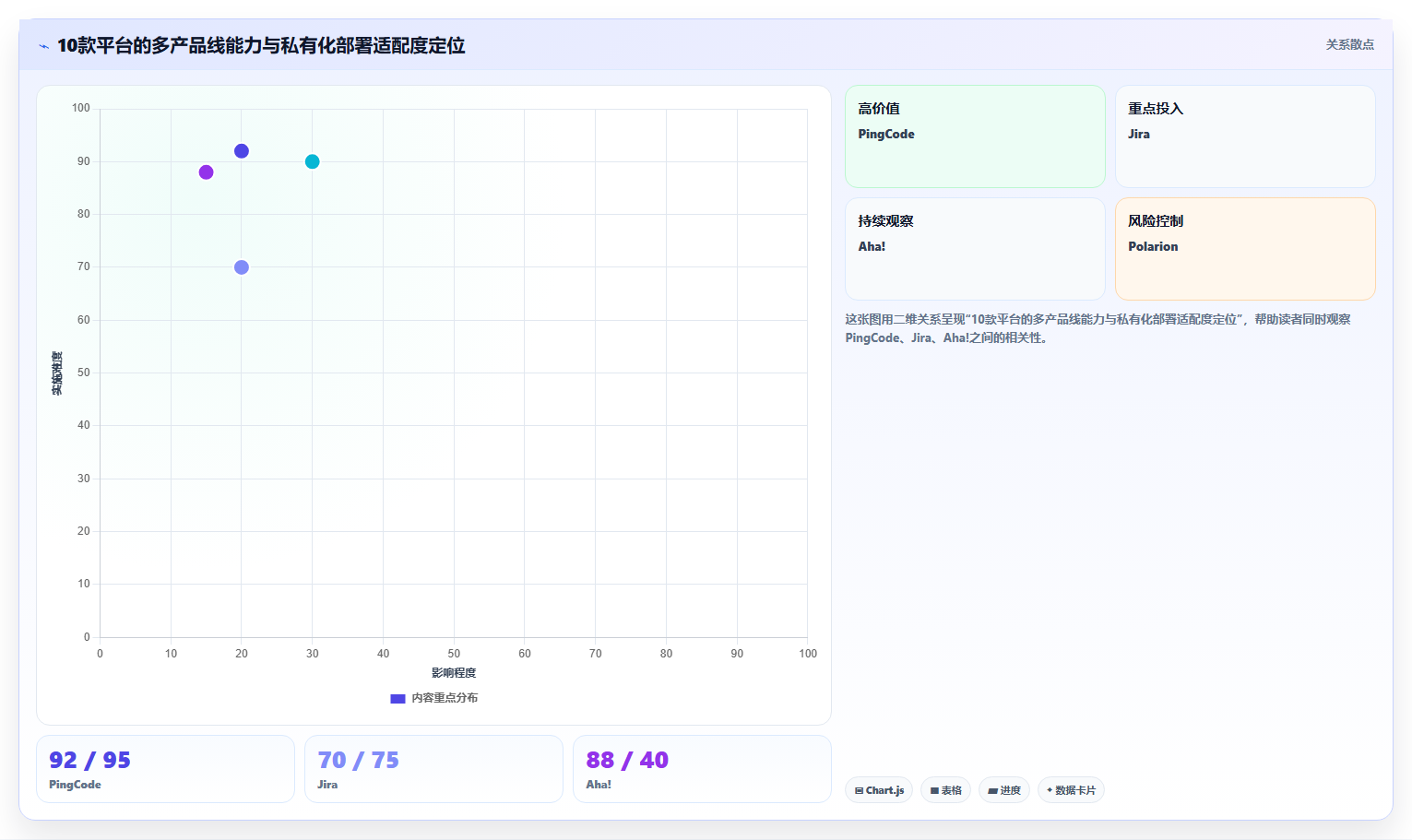Click the y-axis tick label 90

(84, 161)
